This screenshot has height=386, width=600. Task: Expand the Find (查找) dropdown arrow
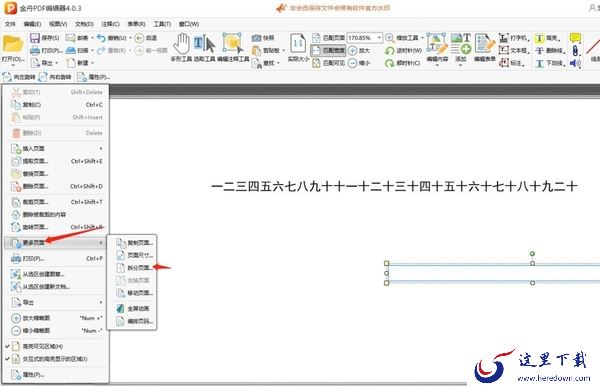[x=278, y=63]
